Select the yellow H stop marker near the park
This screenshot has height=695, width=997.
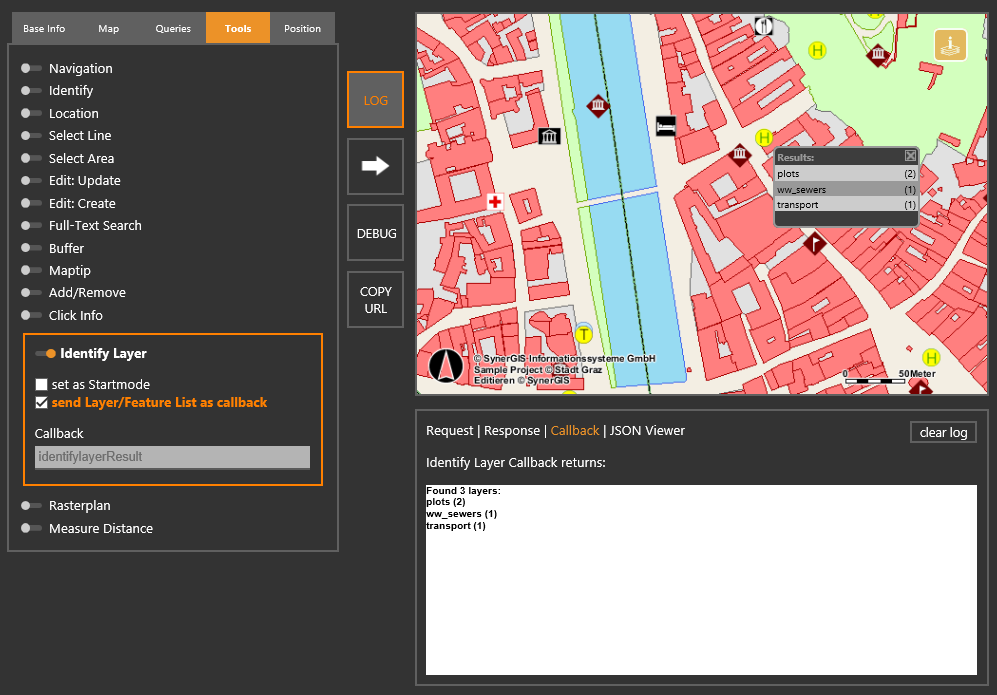point(818,50)
